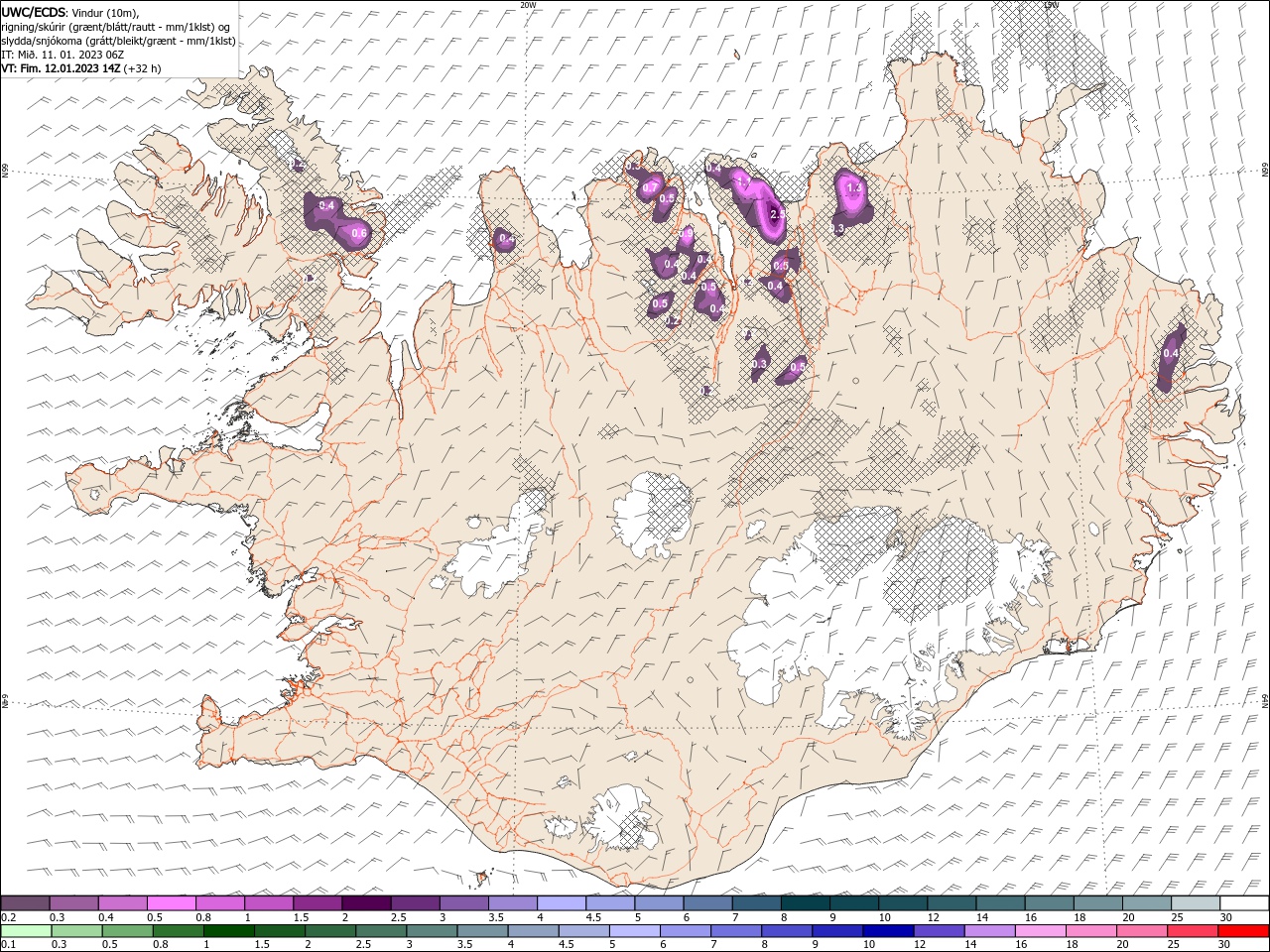Image resolution: width=1270 pixels, height=952 pixels.
Task: Pick lower legend swatch between 16 and 18
Action: pyautogui.click(x=1040, y=931)
